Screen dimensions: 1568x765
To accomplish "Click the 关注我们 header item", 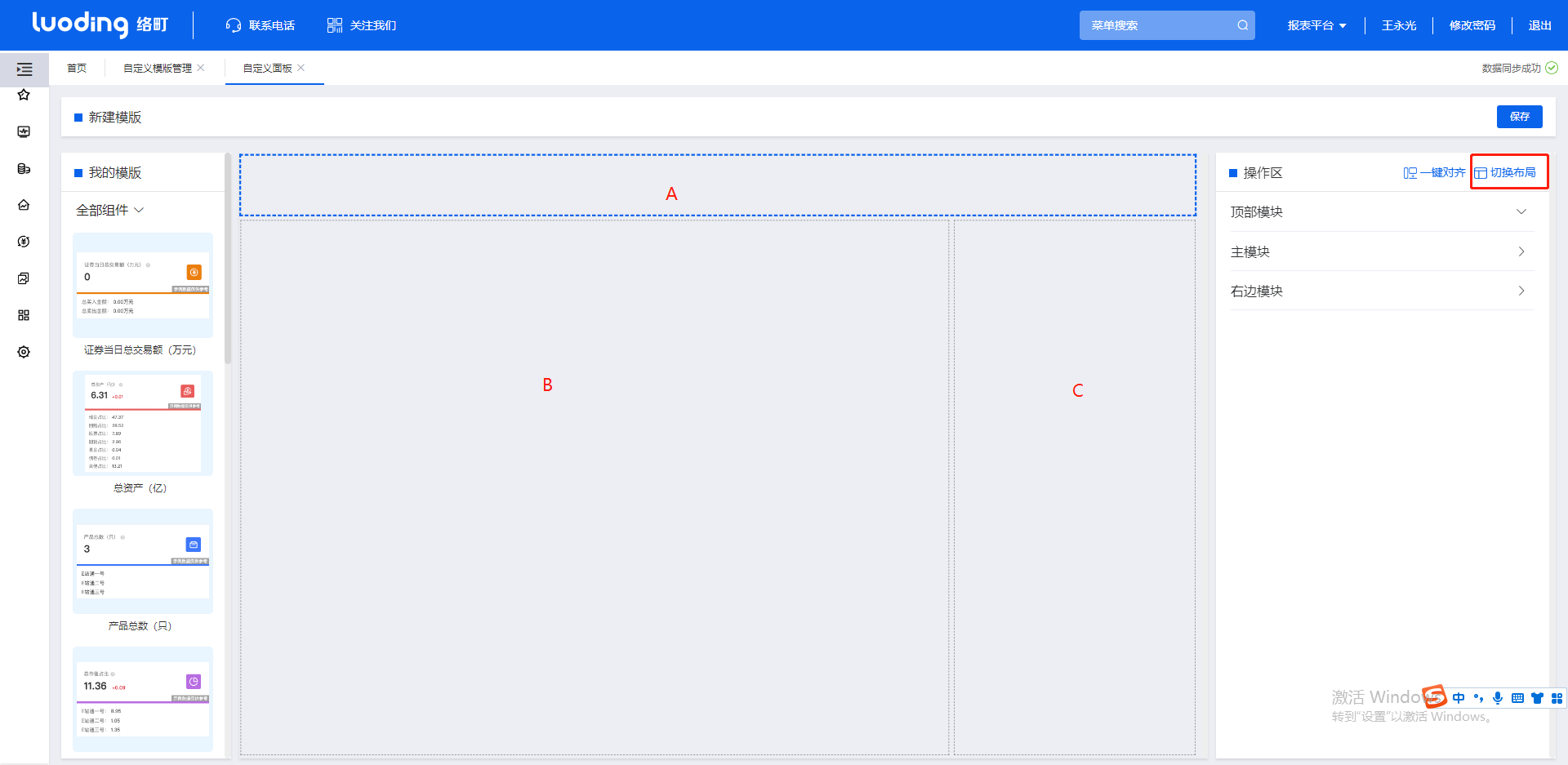I will tap(362, 25).
